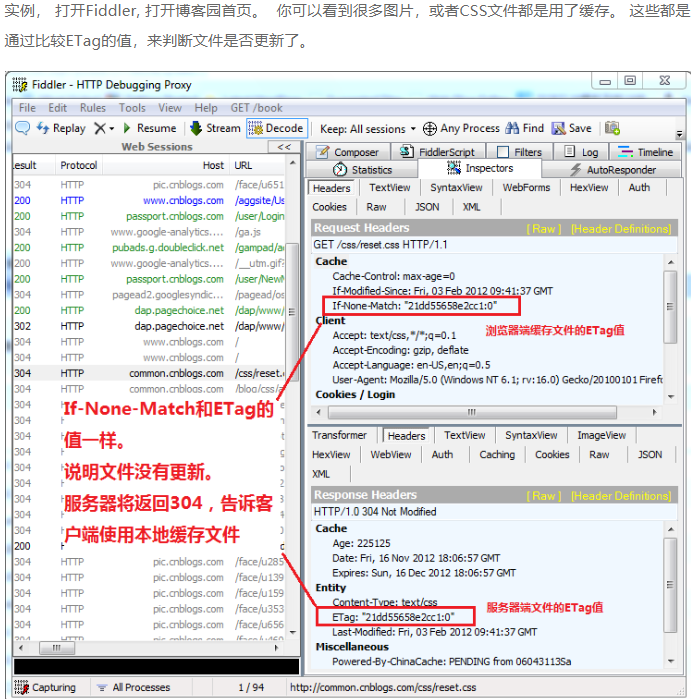Click the GET /book menu item
This screenshot has width=691, height=699.
(x=256, y=108)
